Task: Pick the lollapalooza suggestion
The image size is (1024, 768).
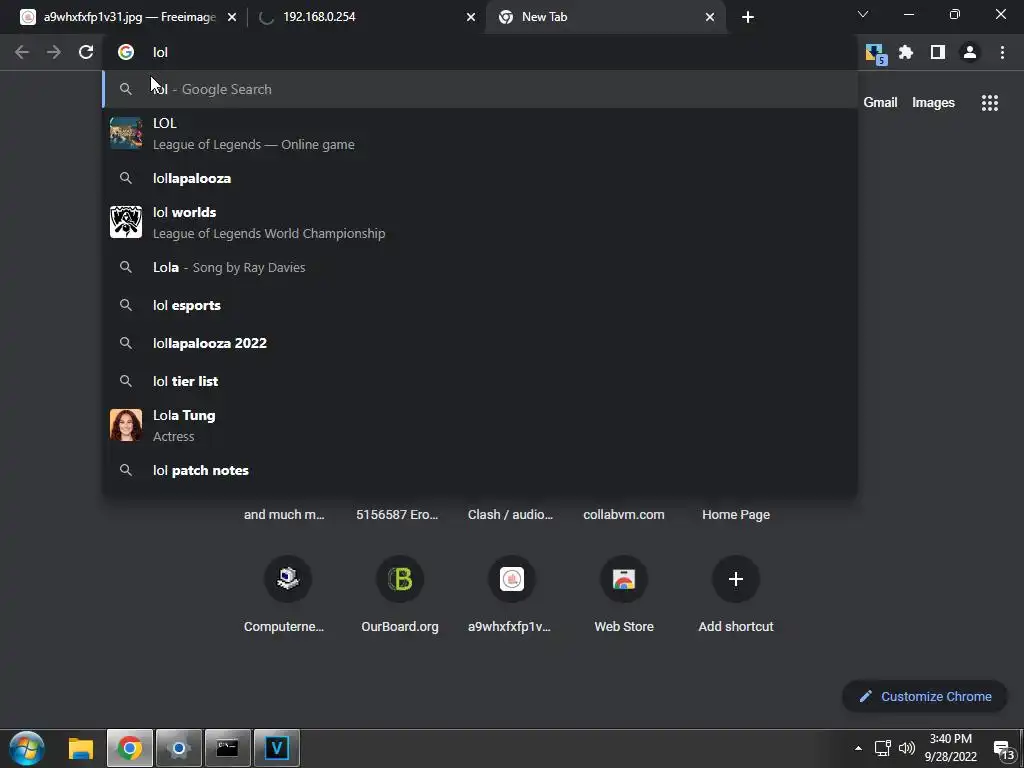Action: [x=480, y=178]
